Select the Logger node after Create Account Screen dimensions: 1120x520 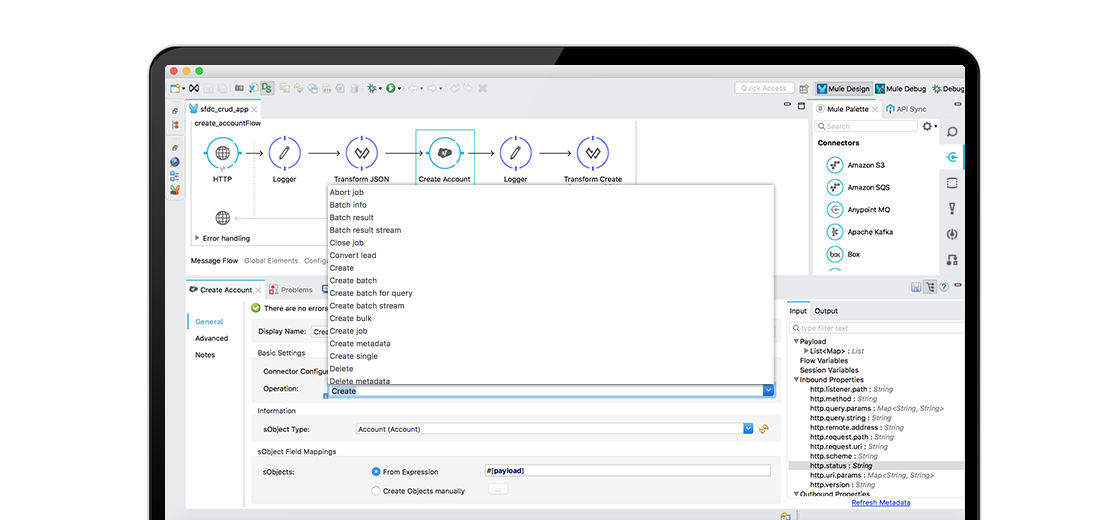[515, 152]
